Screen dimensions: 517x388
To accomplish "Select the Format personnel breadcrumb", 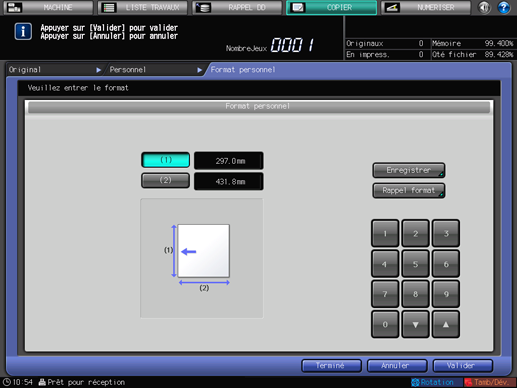I will (243, 70).
